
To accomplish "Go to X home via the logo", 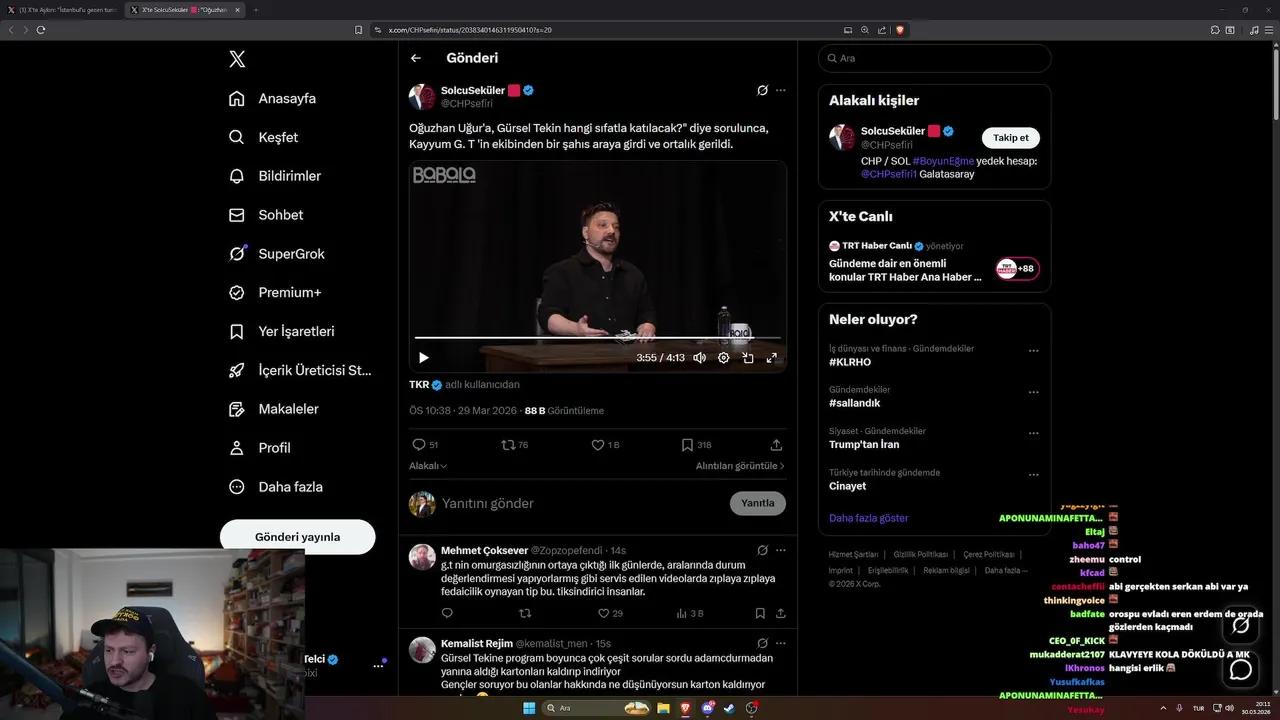I will click(237, 59).
